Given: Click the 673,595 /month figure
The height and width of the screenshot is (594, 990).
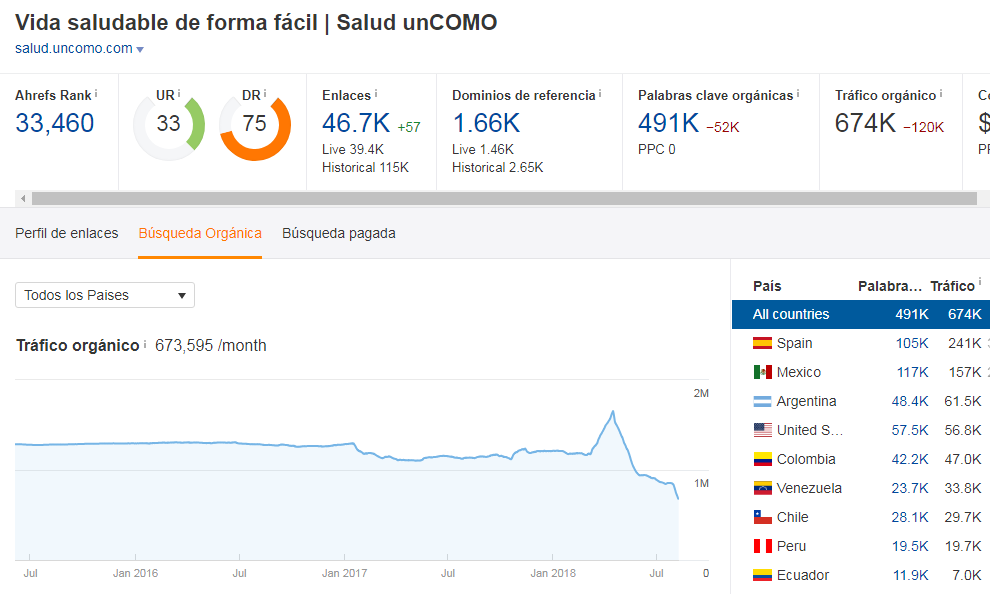Looking at the screenshot, I should point(211,345).
